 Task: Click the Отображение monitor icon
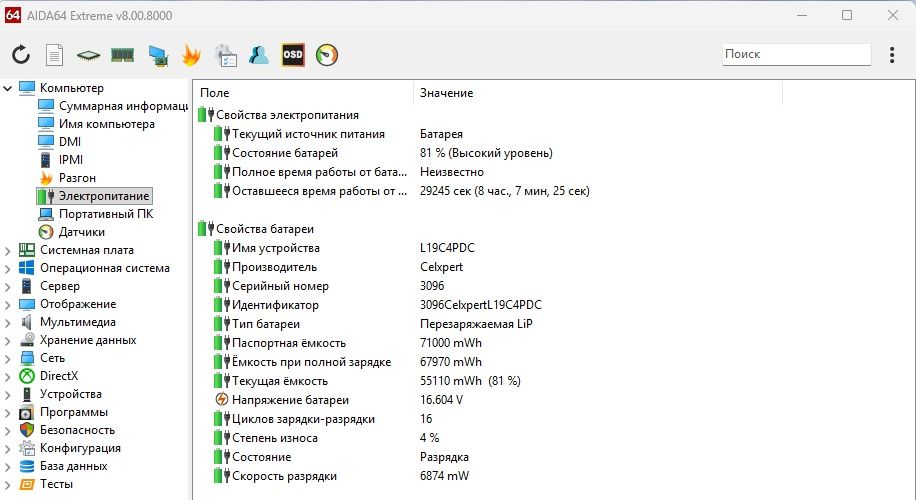pyautogui.click(x=27, y=304)
